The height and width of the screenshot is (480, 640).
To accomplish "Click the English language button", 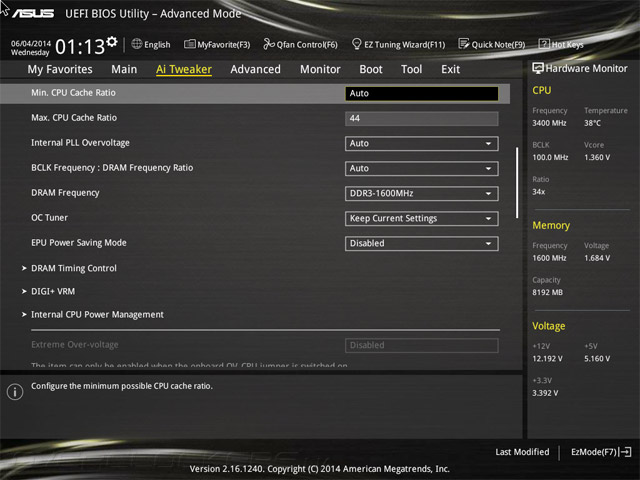I will 151,44.
